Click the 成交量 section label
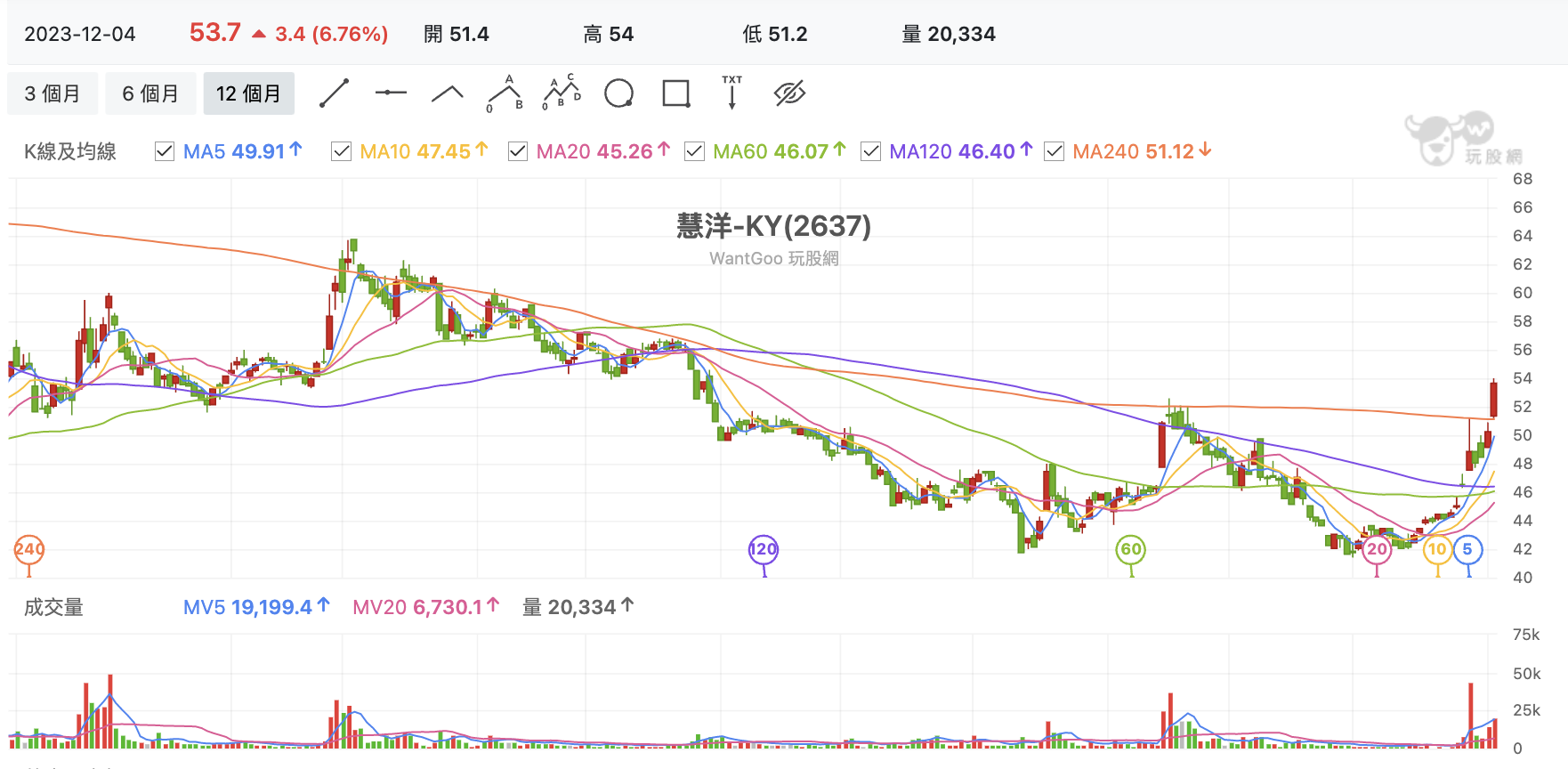Viewport: 1568px width, 769px height. 53,608
